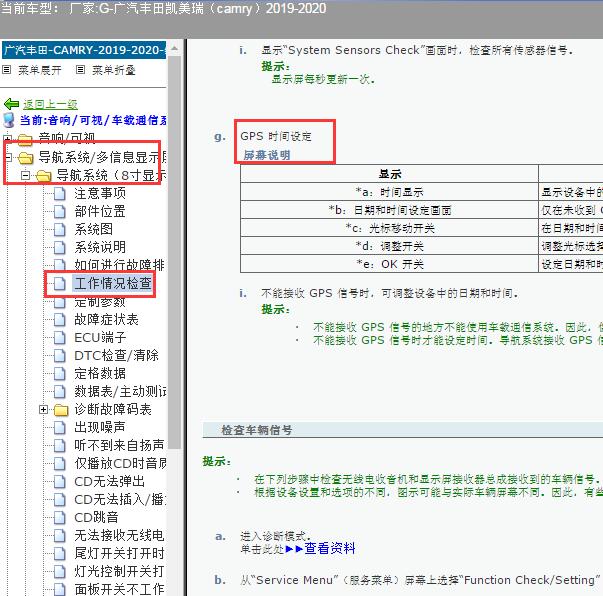Open the 故障症状表 tree page
The width and height of the screenshot is (603, 596).
tap(107, 319)
